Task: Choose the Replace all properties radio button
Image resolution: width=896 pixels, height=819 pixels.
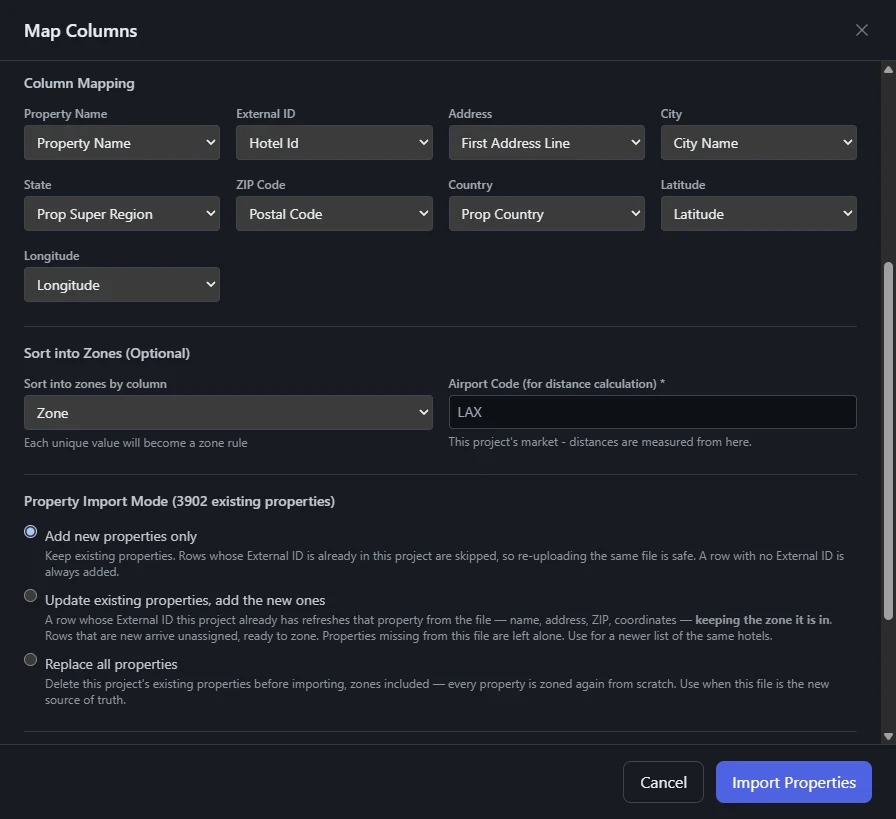Action: pos(31,660)
